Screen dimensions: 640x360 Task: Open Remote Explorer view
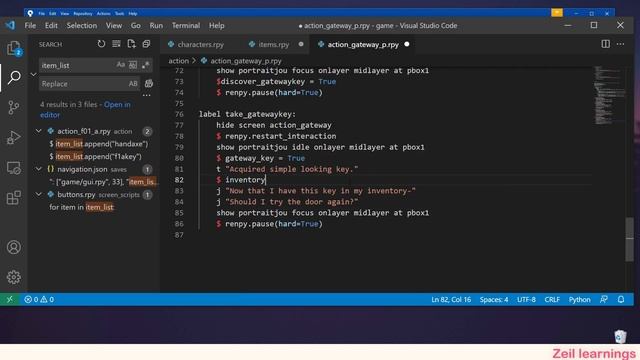pos(14,168)
